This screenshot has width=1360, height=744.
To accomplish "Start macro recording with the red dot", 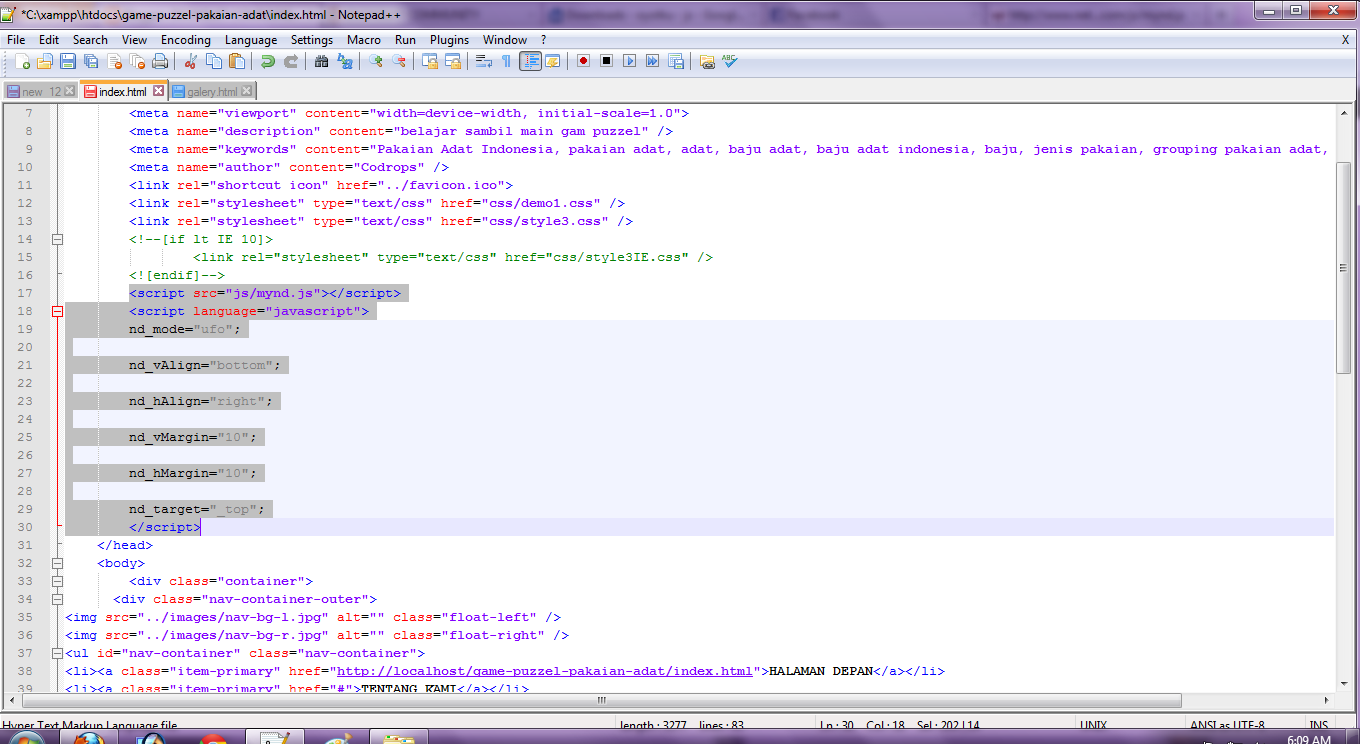I will point(583,61).
